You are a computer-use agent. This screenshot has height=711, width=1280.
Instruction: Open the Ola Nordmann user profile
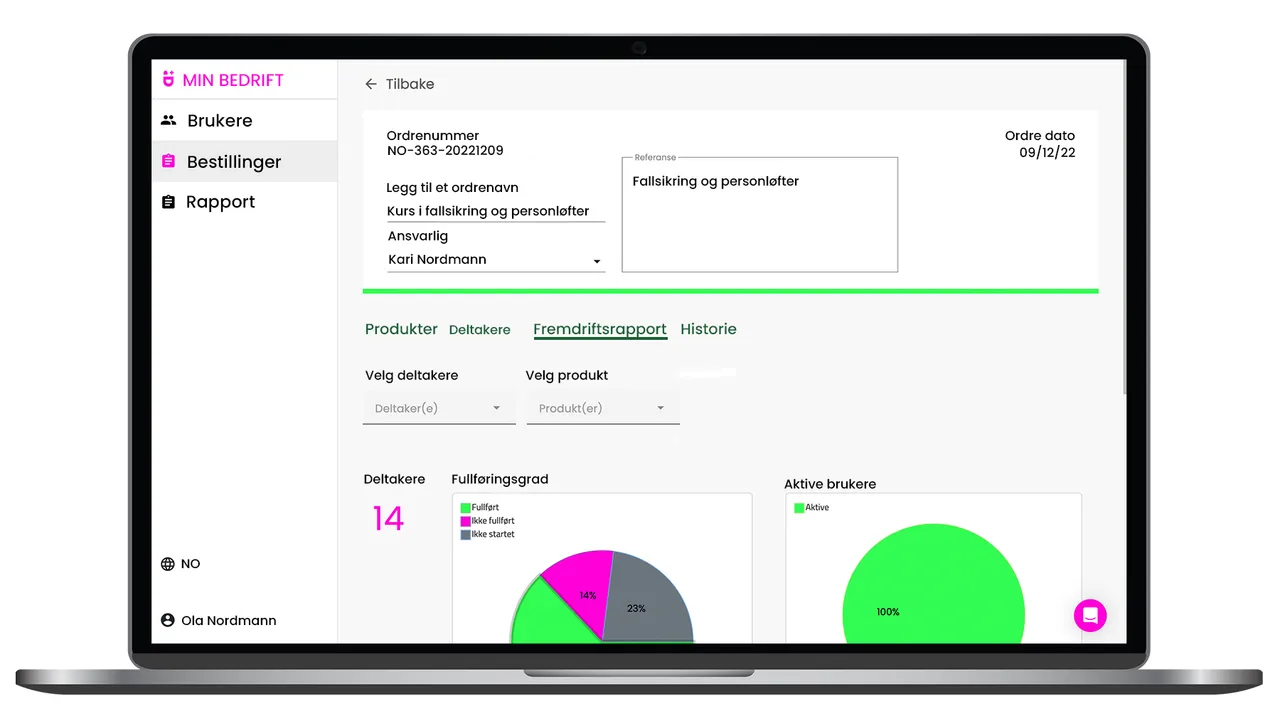(219, 620)
